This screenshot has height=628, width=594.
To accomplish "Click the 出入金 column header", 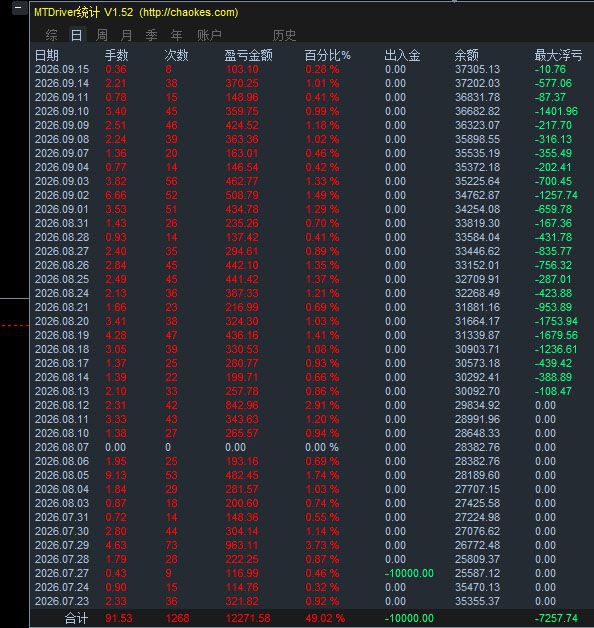I will (x=402, y=55).
